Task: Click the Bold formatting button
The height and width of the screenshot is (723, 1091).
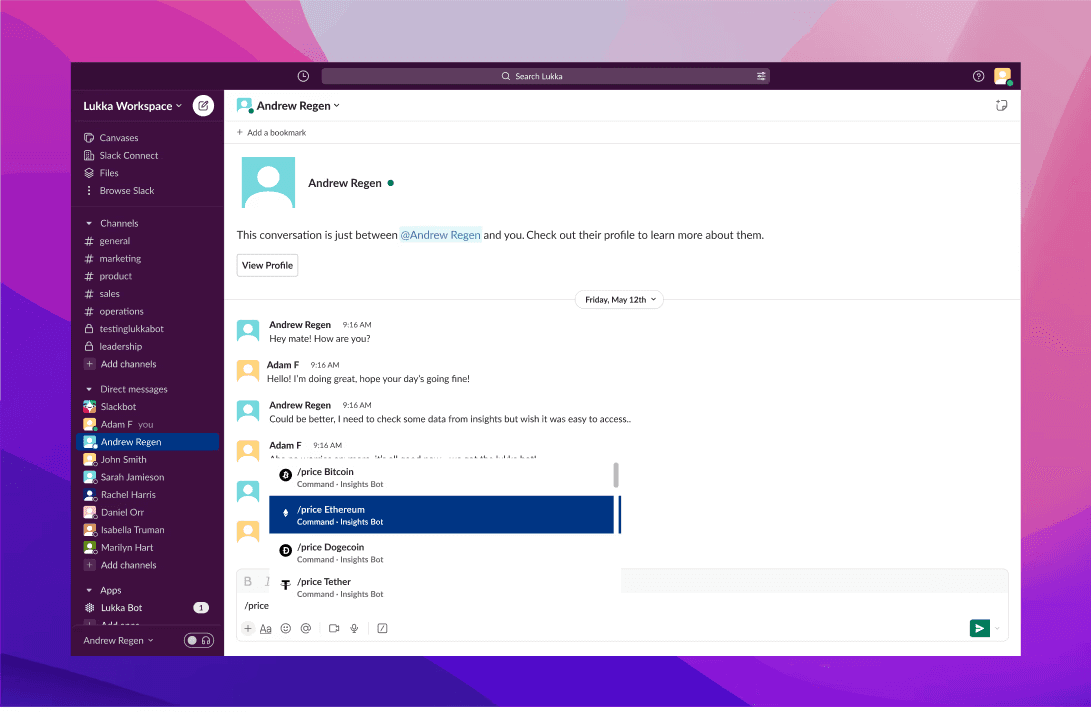Action: click(x=248, y=581)
